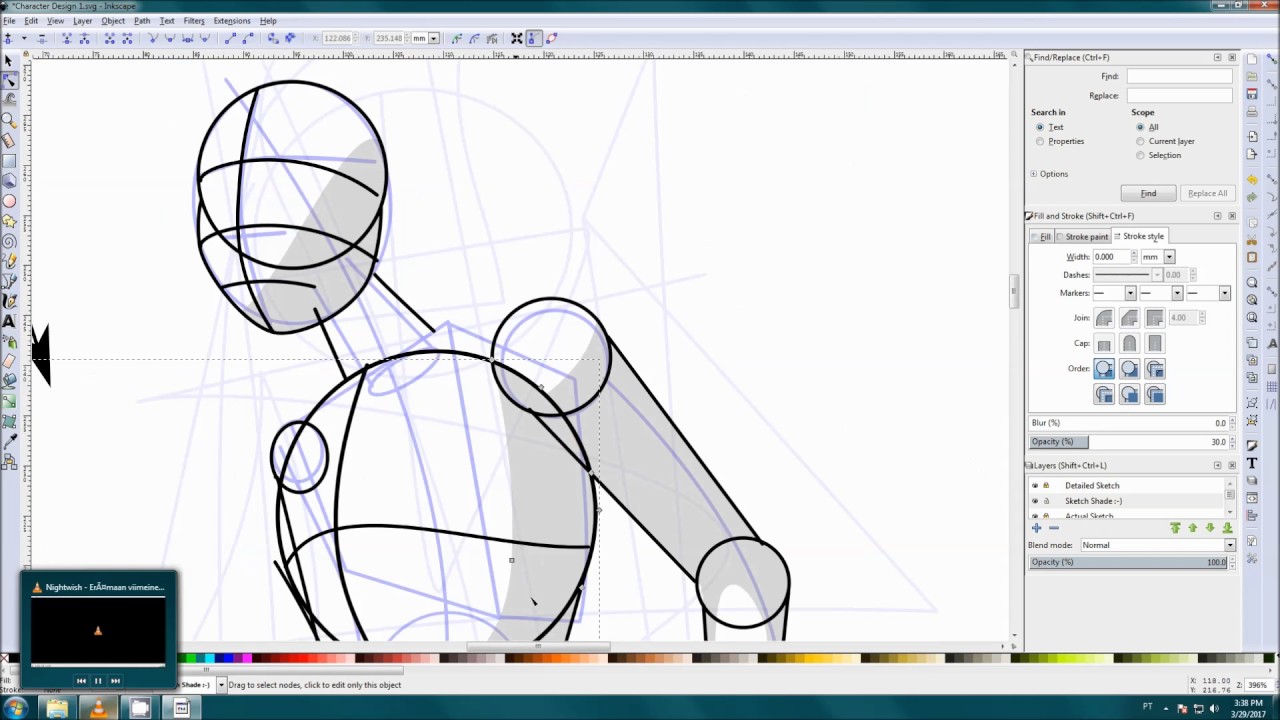
Task: Select the Properties search radio button
Action: coord(1040,141)
